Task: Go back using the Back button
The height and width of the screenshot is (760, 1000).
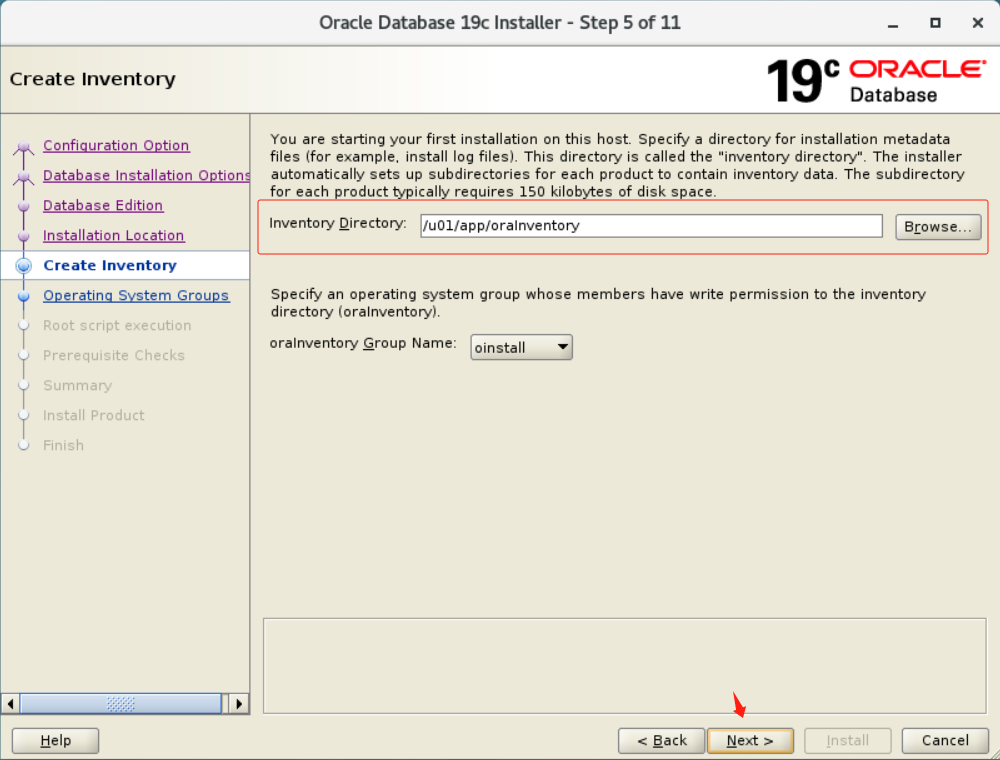Action: [x=661, y=741]
